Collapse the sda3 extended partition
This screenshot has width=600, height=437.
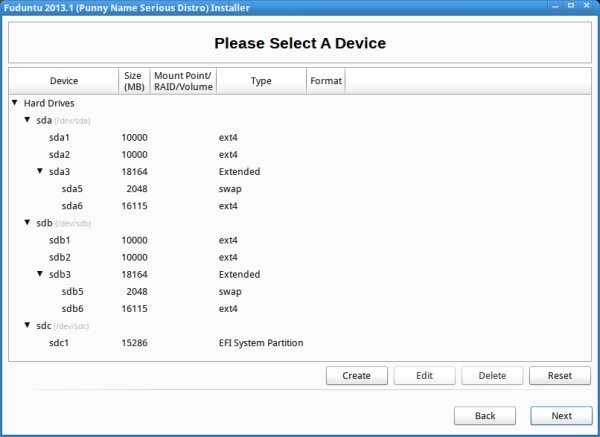[x=40, y=171]
